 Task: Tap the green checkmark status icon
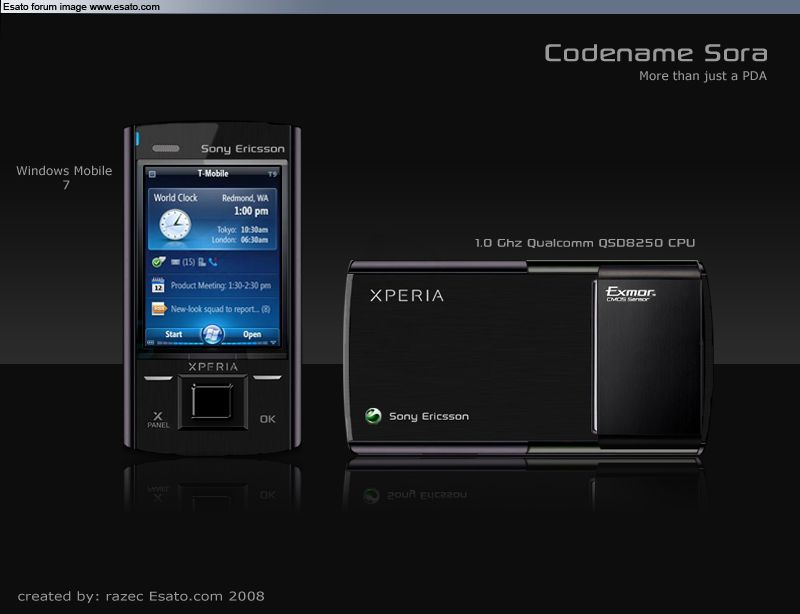pyautogui.click(x=157, y=262)
